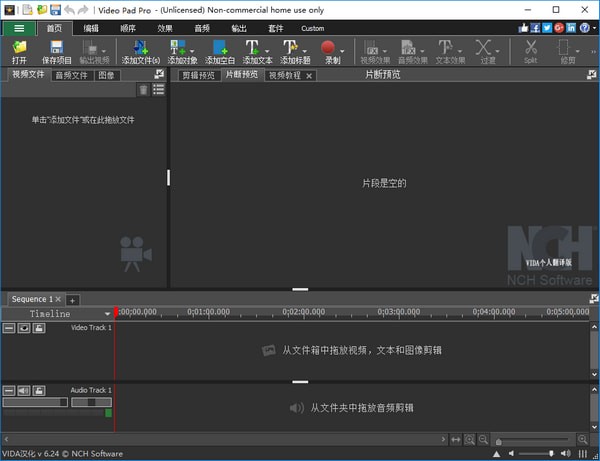
Task: Switch to the 效果 (Effects) ribbon tab
Action: (165, 28)
